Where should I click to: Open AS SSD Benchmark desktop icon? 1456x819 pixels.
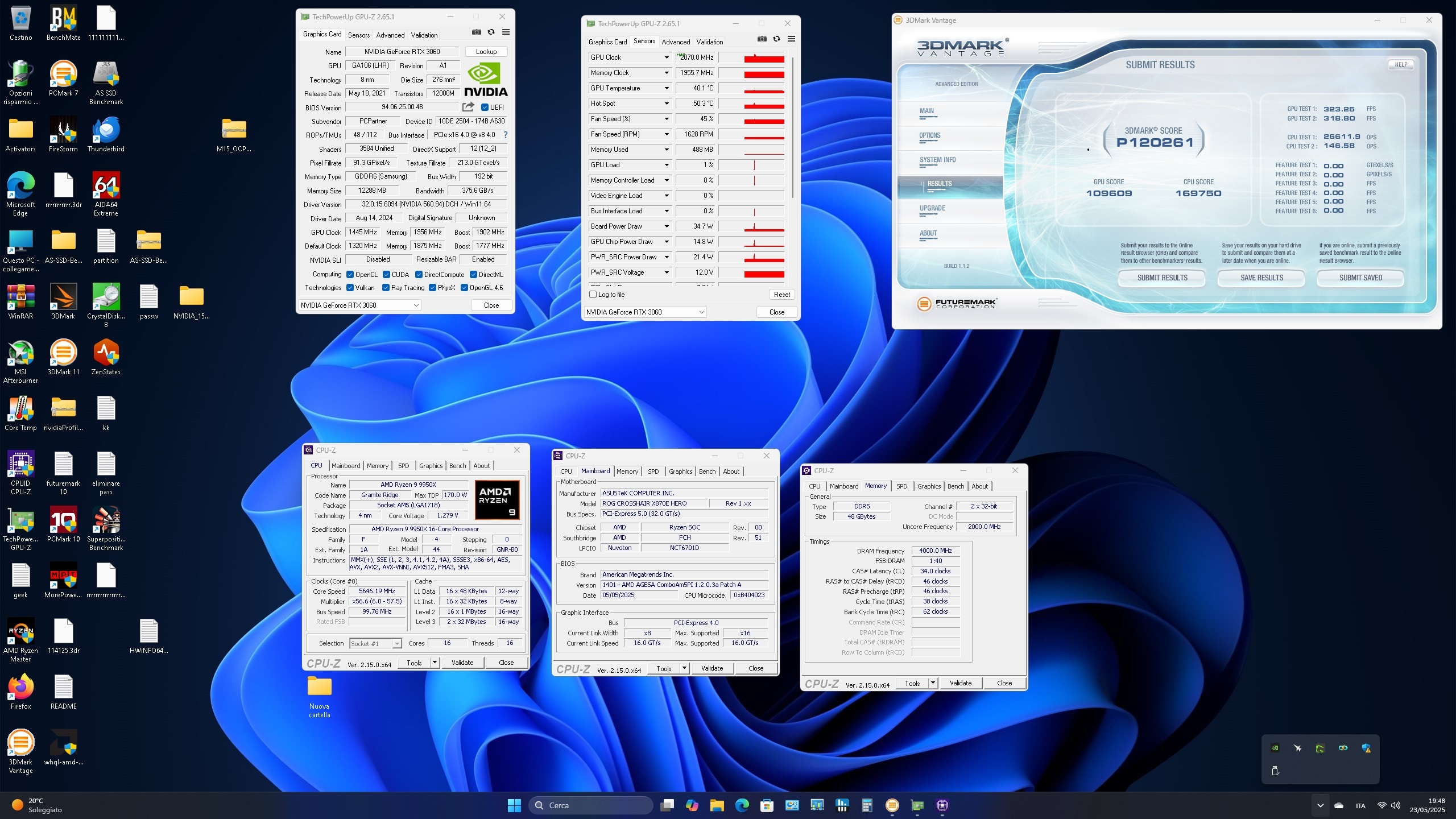[106, 83]
